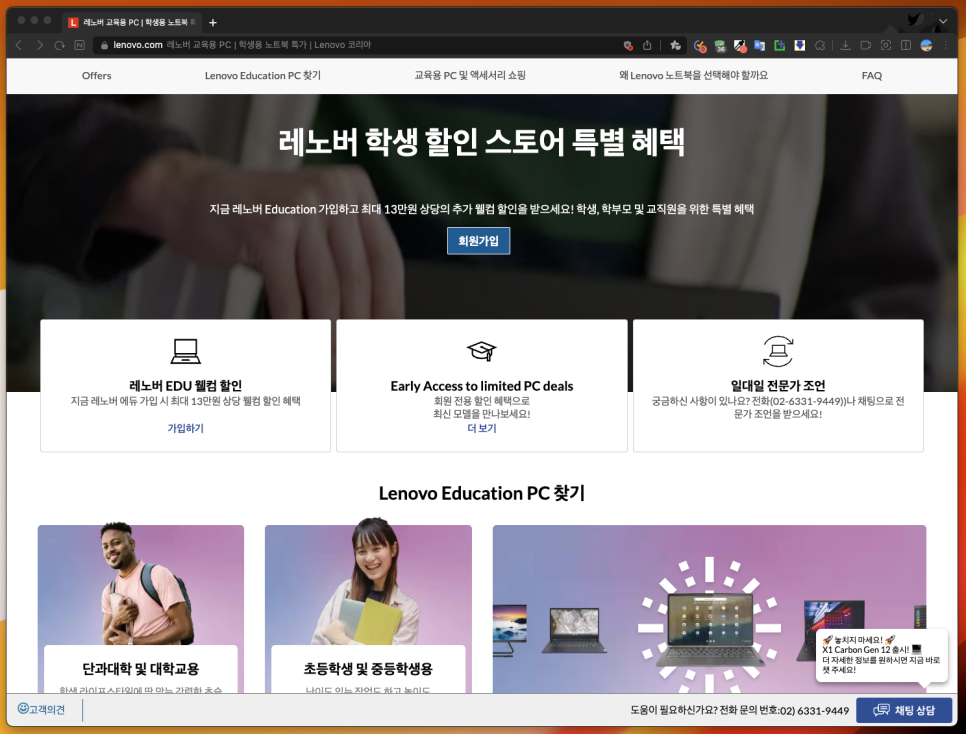Open a new browser tab
Screen dimensions: 966x734
(x=213, y=23)
